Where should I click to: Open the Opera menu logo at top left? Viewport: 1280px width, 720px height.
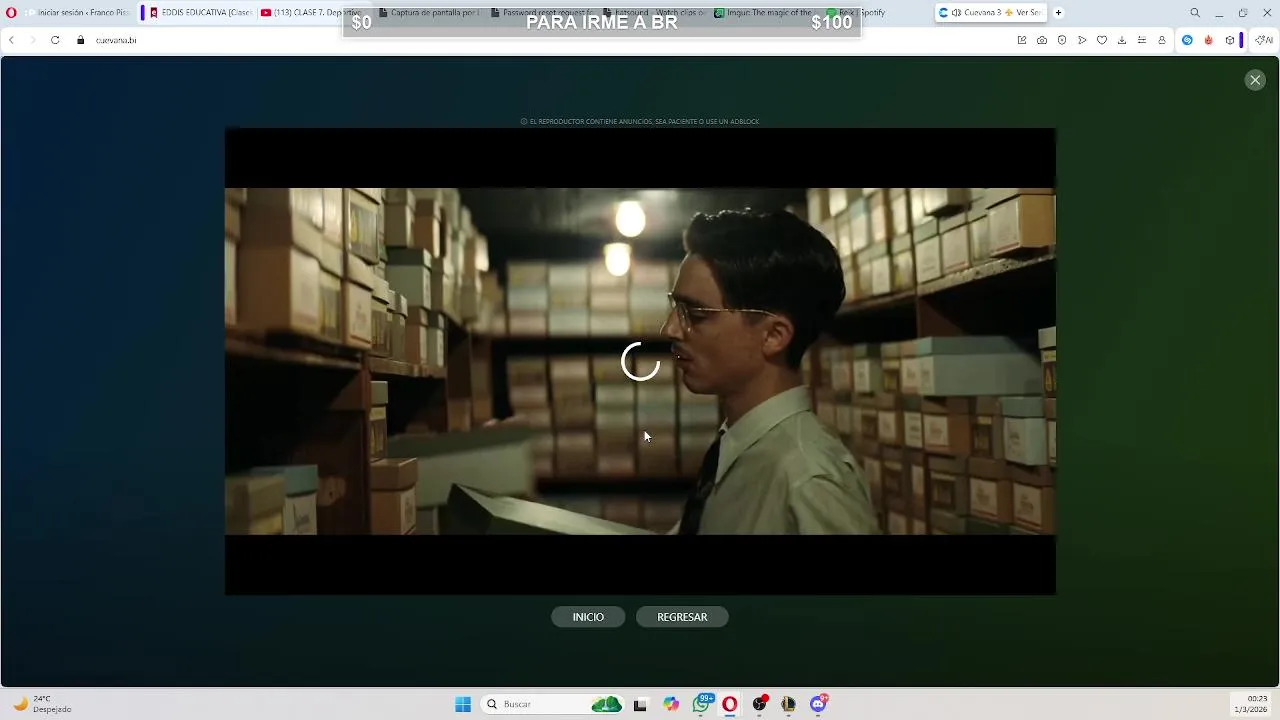tap(11, 13)
